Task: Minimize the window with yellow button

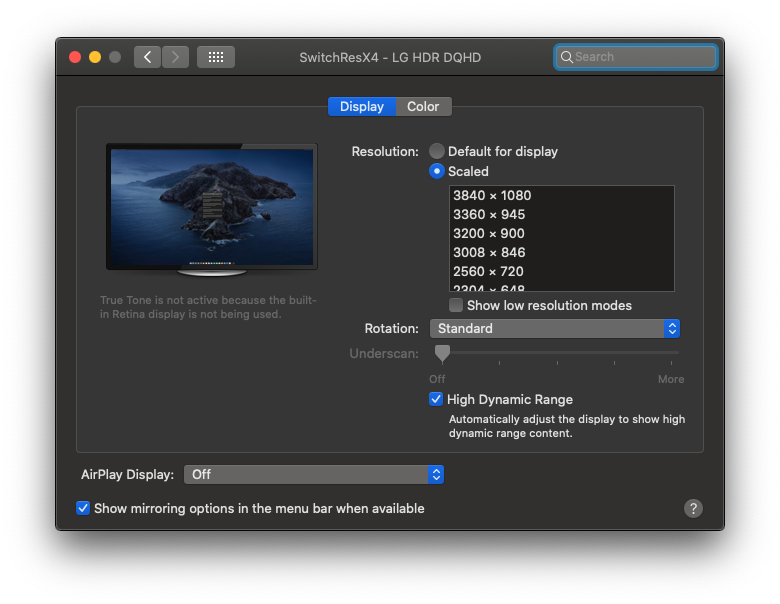Action: pos(95,57)
